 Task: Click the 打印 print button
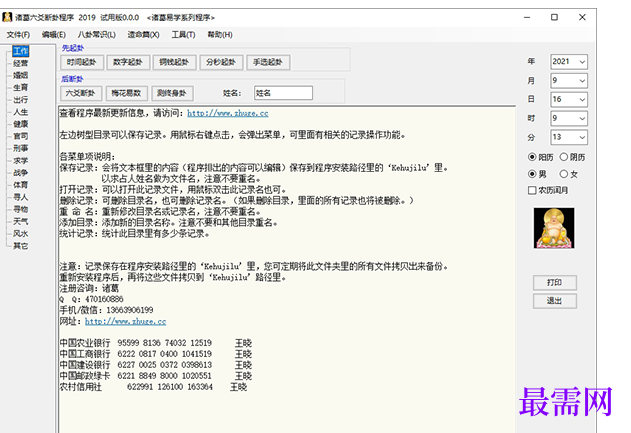point(555,282)
